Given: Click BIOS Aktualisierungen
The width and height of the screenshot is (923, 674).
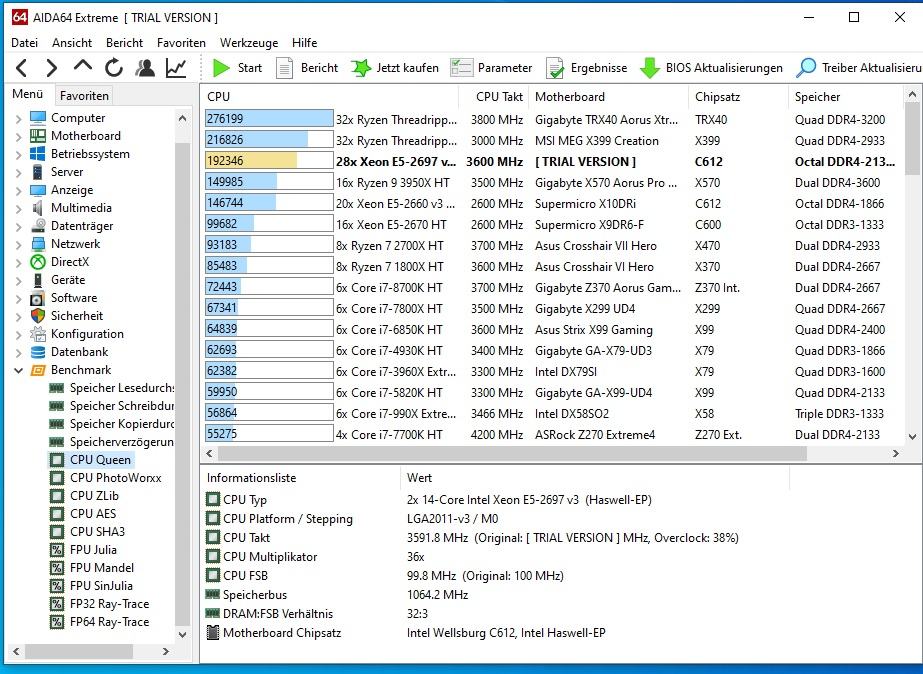Looking at the screenshot, I should pyautogui.click(x=712, y=68).
